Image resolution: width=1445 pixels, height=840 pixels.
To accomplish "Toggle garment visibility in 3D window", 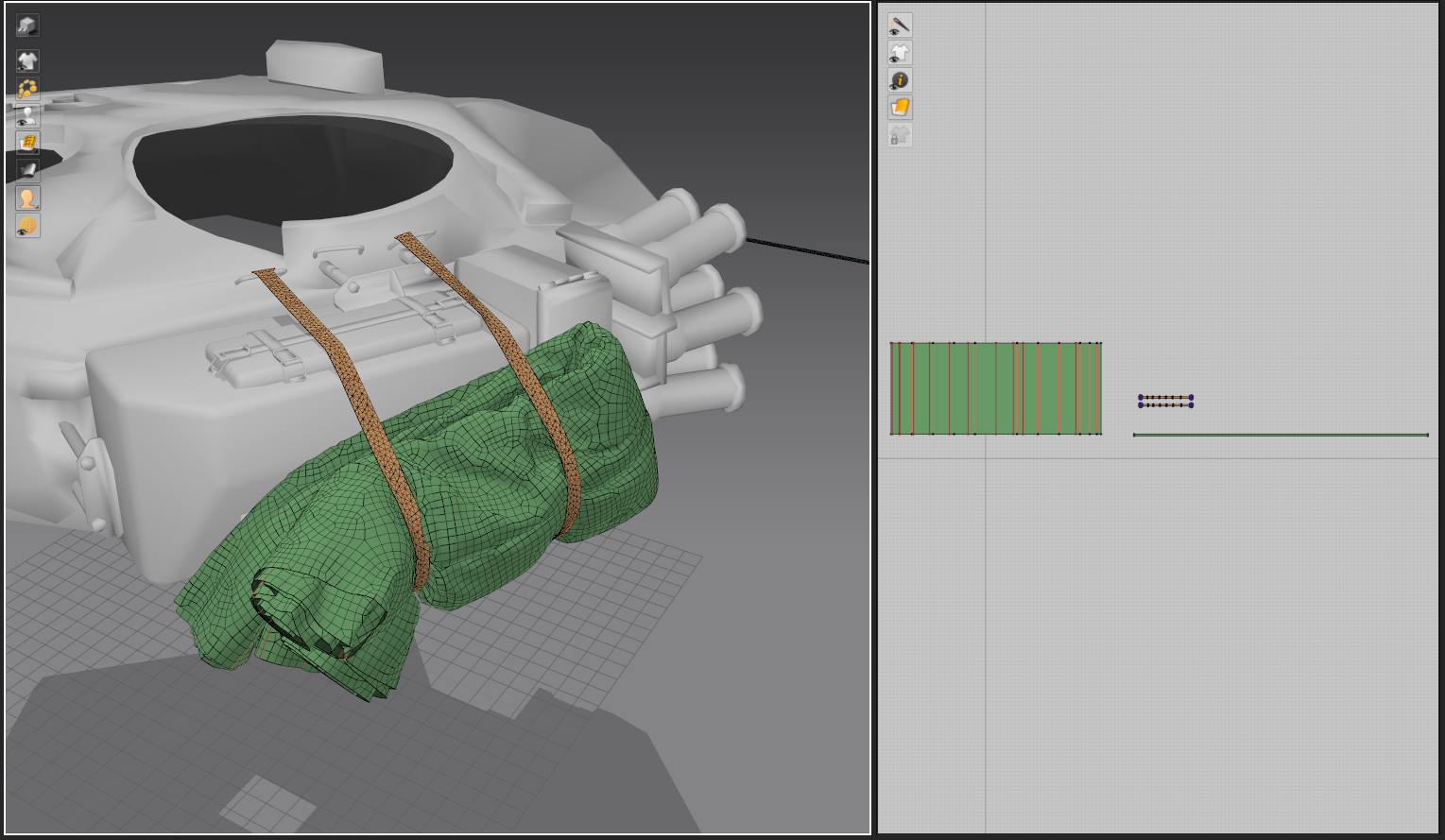I will pyautogui.click(x=27, y=61).
